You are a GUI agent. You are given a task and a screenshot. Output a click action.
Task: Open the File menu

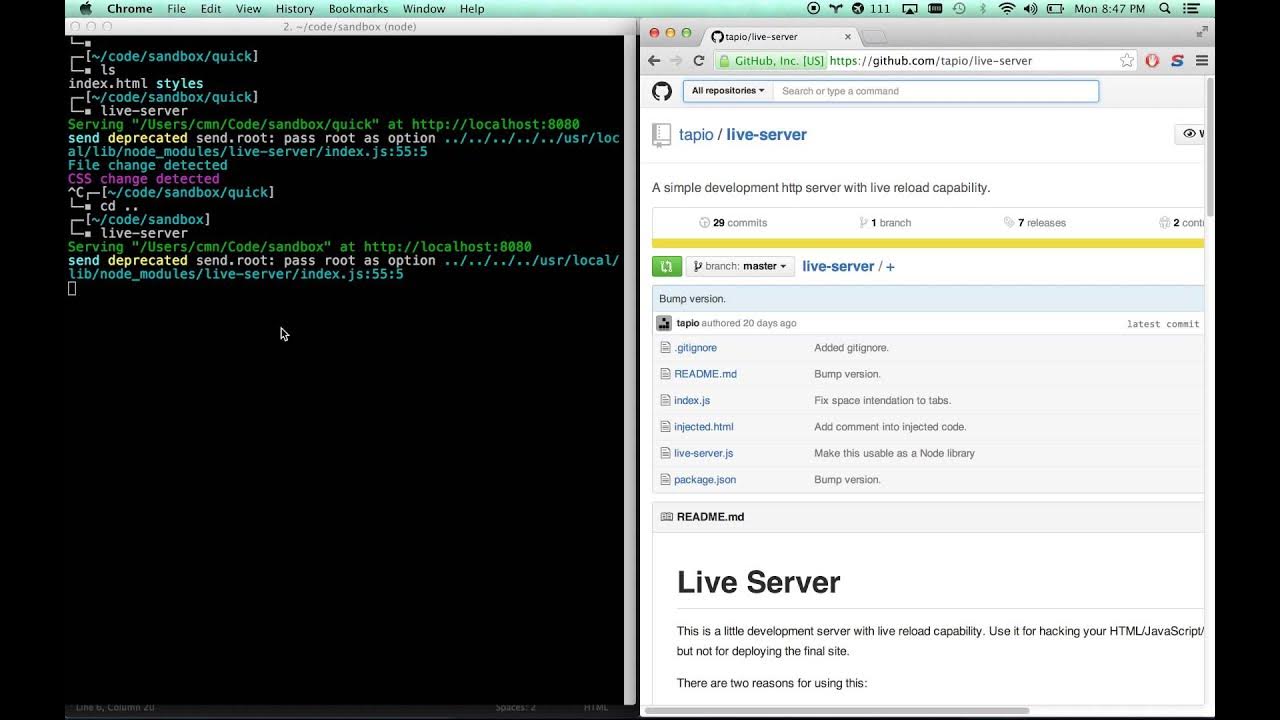point(176,8)
